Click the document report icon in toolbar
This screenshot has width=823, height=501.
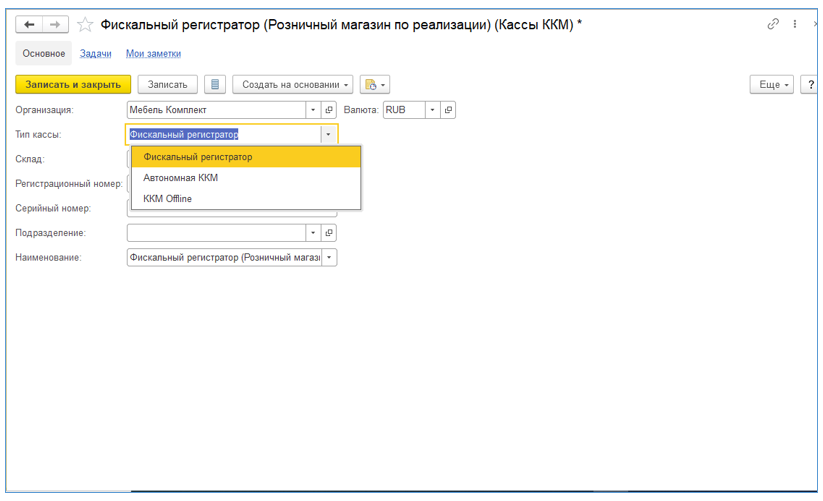[215, 85]
